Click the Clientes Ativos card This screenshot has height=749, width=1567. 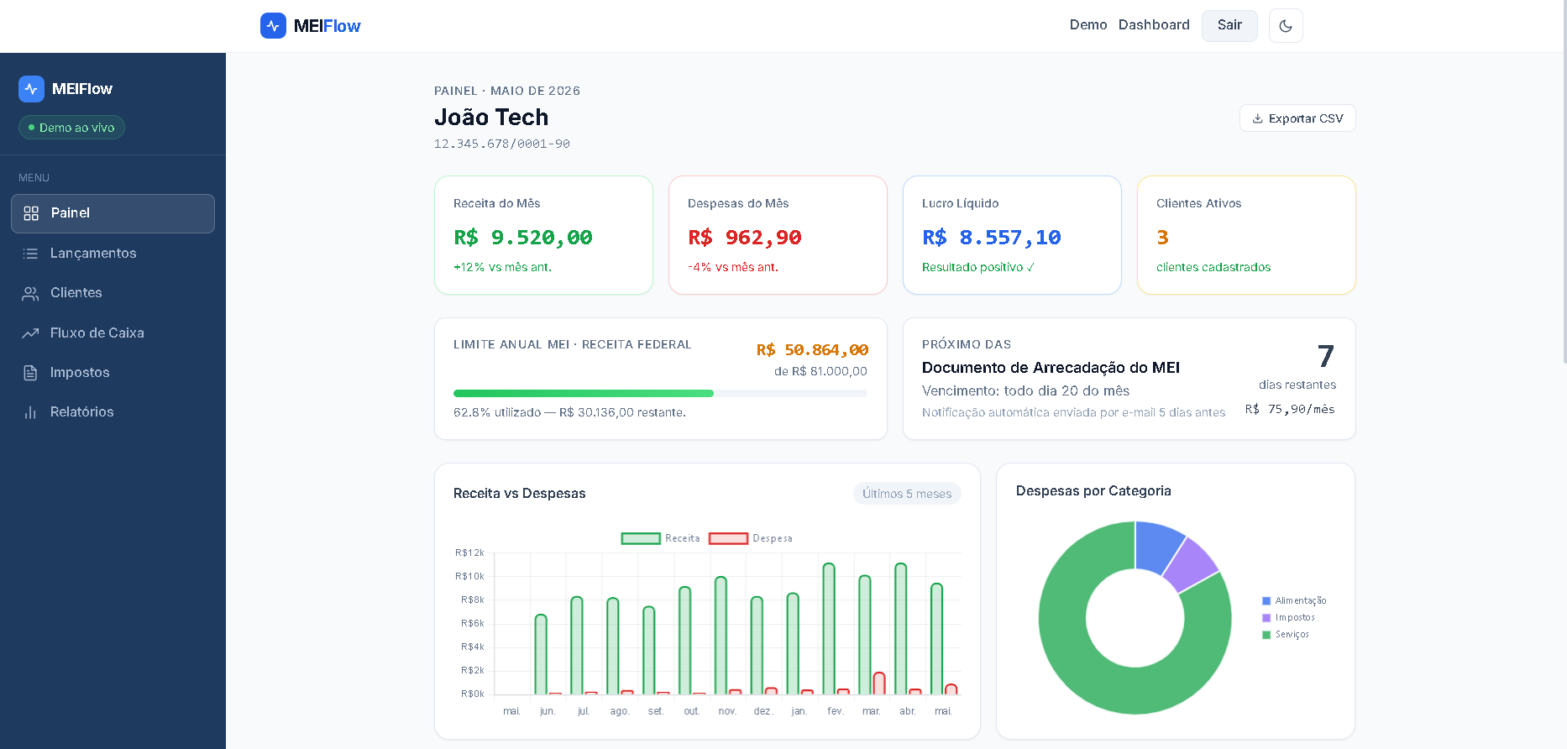point(1246,236)
